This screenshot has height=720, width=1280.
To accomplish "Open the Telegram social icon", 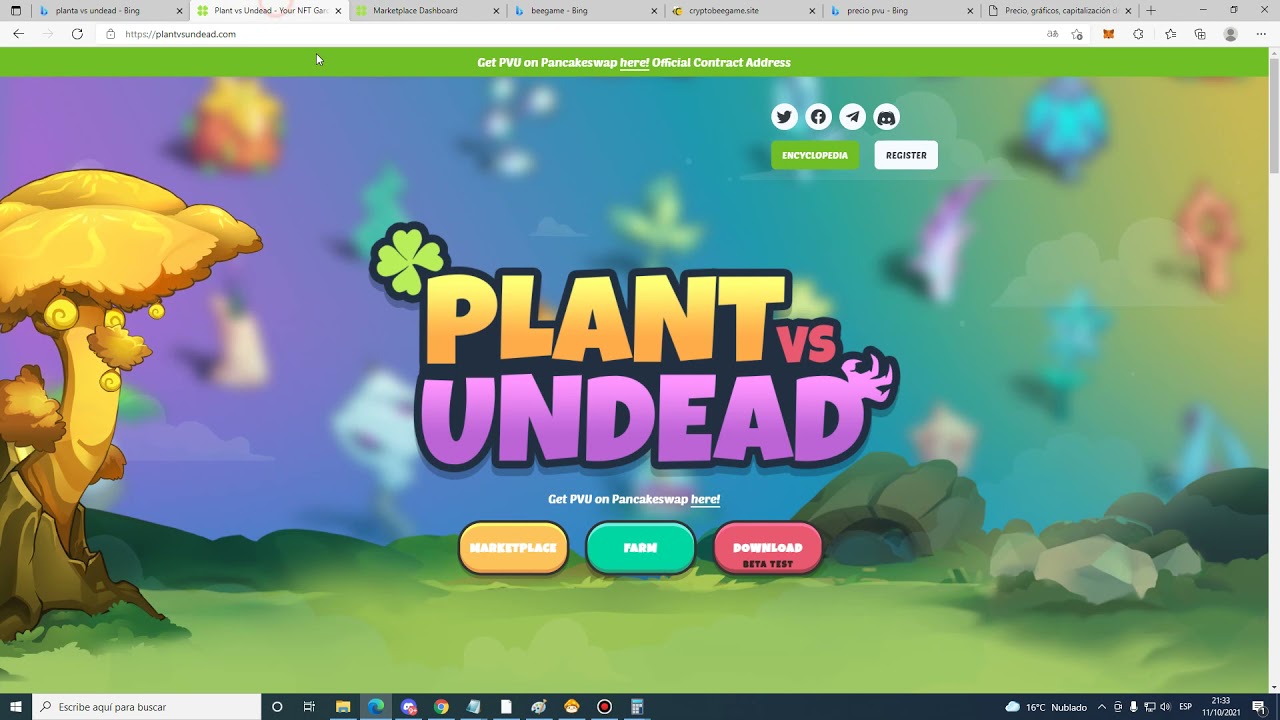I will [852, 117].
